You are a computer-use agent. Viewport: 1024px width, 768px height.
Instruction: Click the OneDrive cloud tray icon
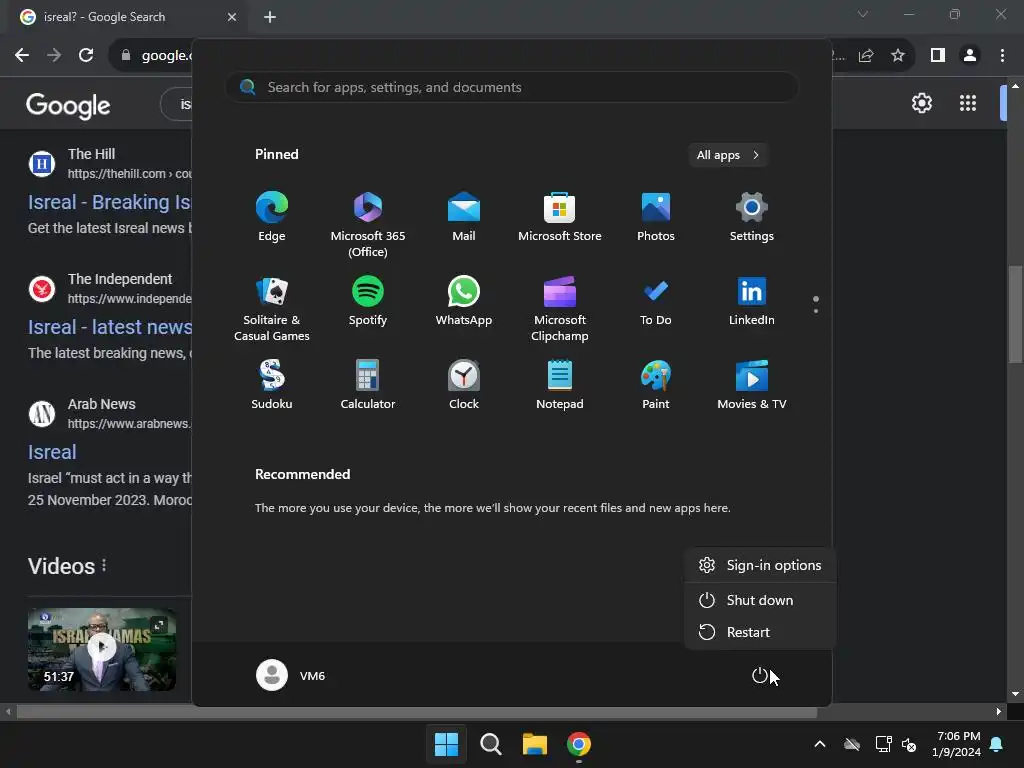point(852,744)
